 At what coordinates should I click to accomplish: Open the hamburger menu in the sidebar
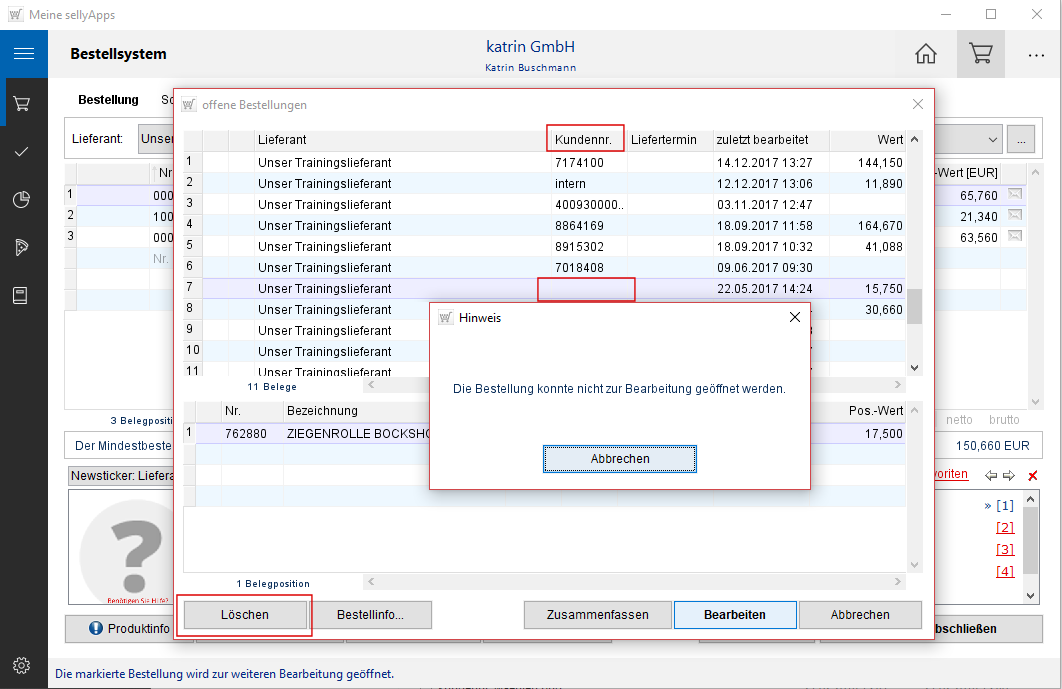(x=23, y=54)
